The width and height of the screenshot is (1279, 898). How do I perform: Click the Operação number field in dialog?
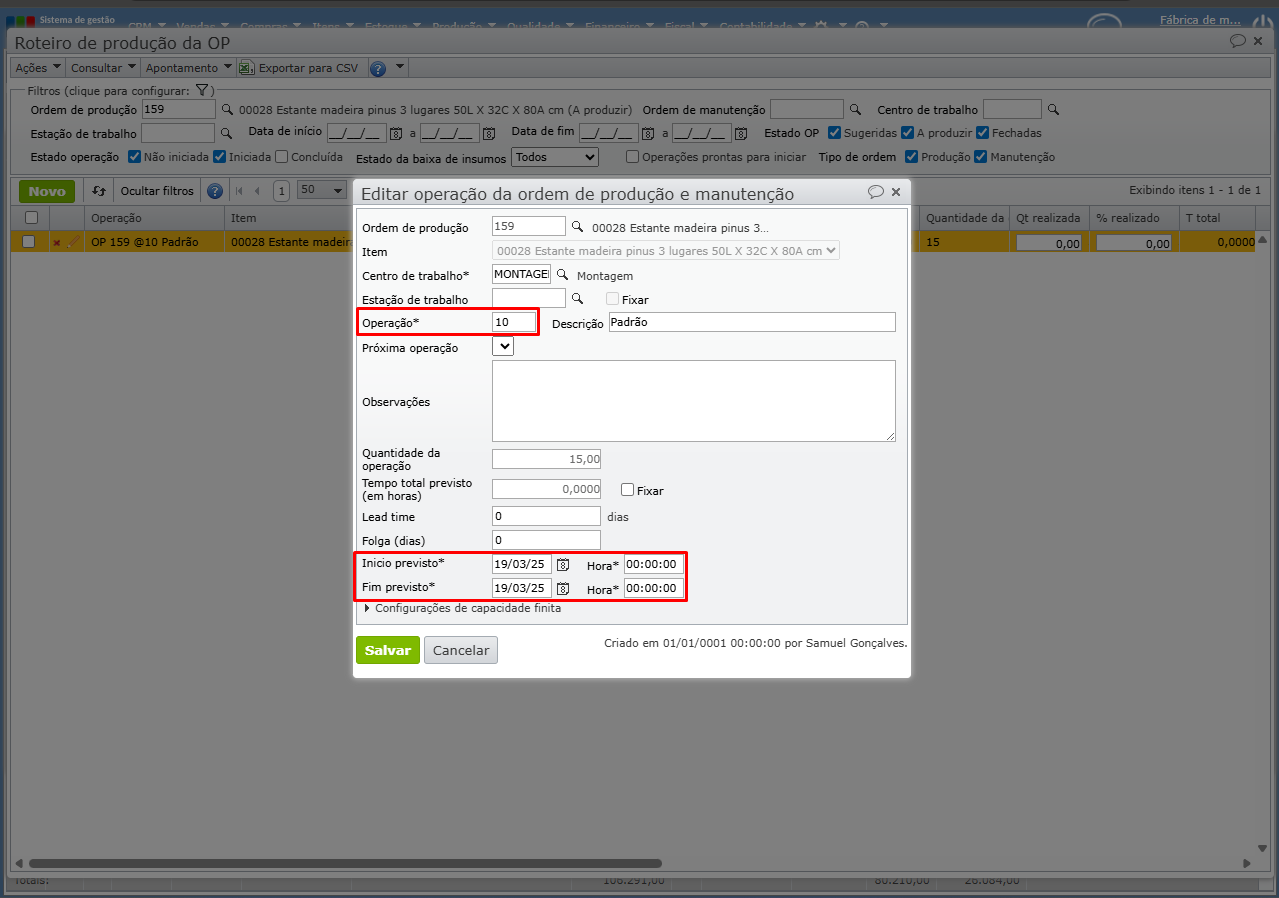(x=514, y=322)
